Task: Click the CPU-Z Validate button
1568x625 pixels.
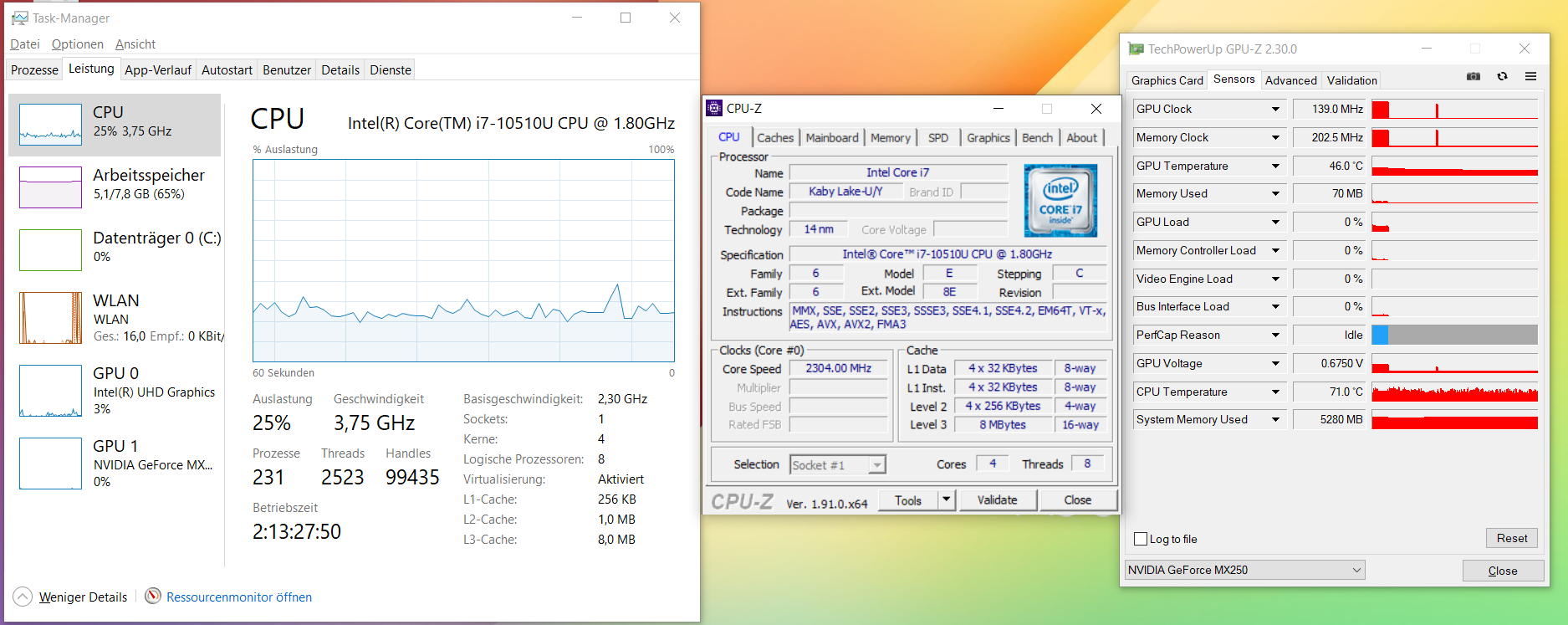Action: tap(997, 500)
